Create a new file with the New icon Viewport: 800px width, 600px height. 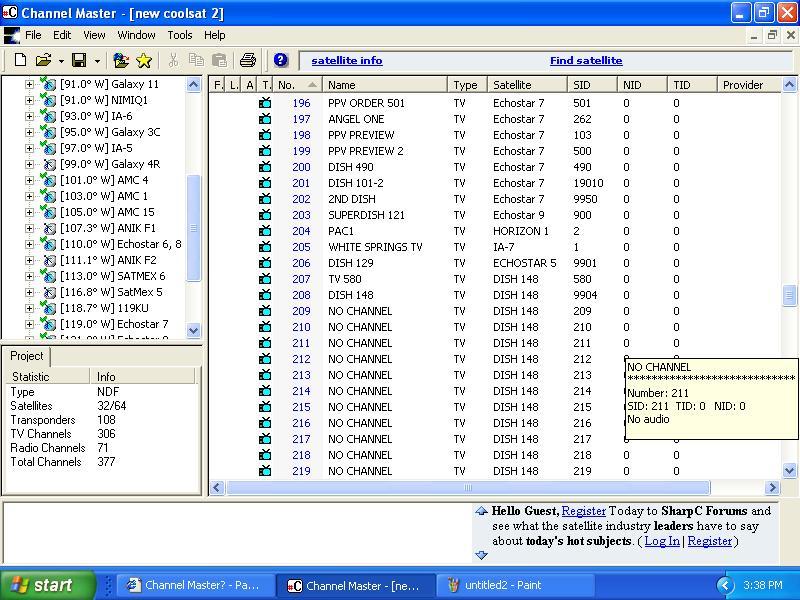point(20,60)
